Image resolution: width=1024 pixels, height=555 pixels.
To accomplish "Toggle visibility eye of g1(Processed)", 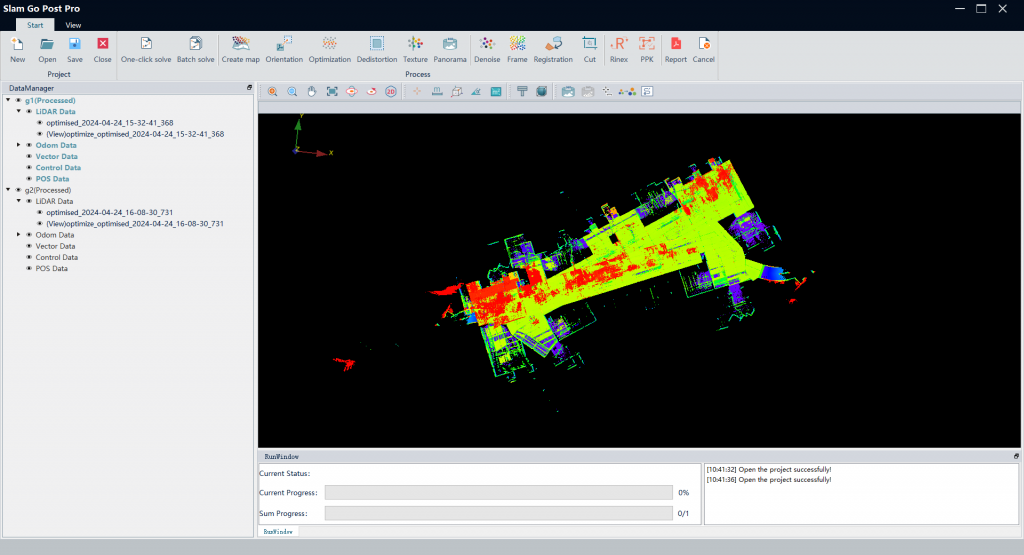I will coord(18,100).
